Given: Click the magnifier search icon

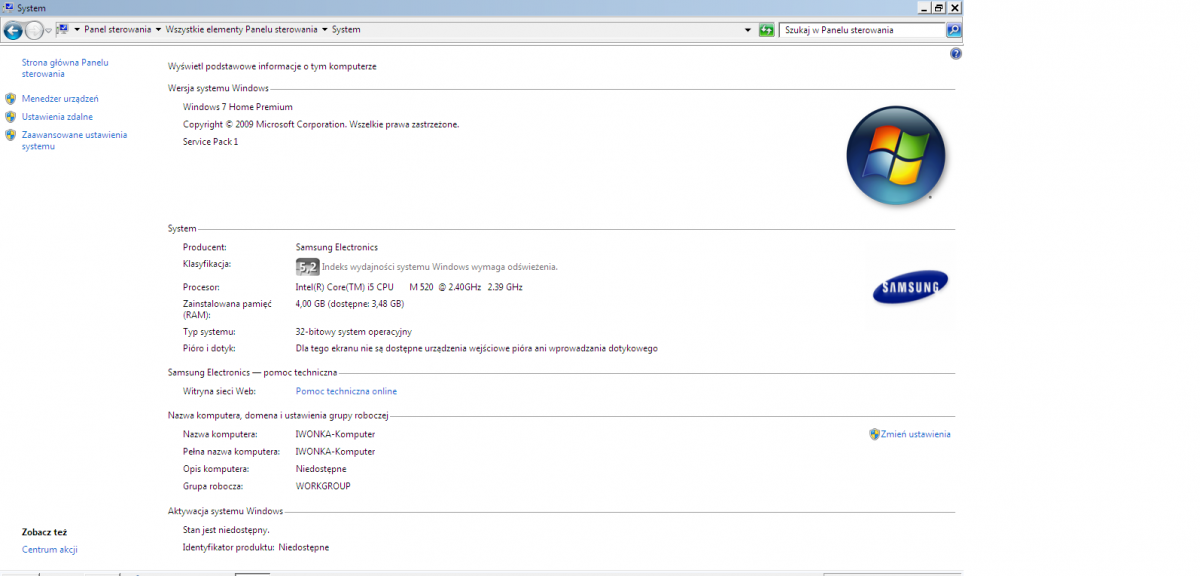Looking at the screenshot, I should pos(954,30).
